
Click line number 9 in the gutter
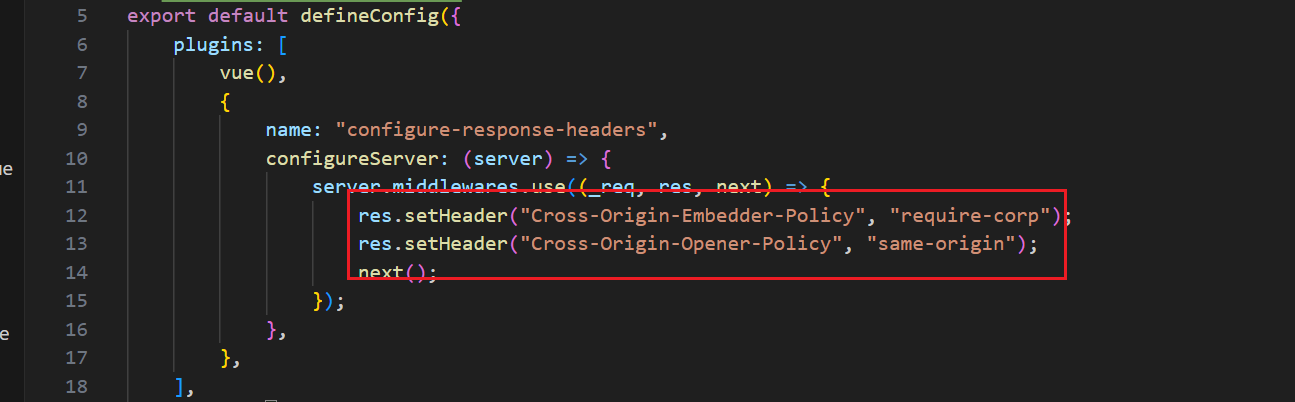[81, 130]
